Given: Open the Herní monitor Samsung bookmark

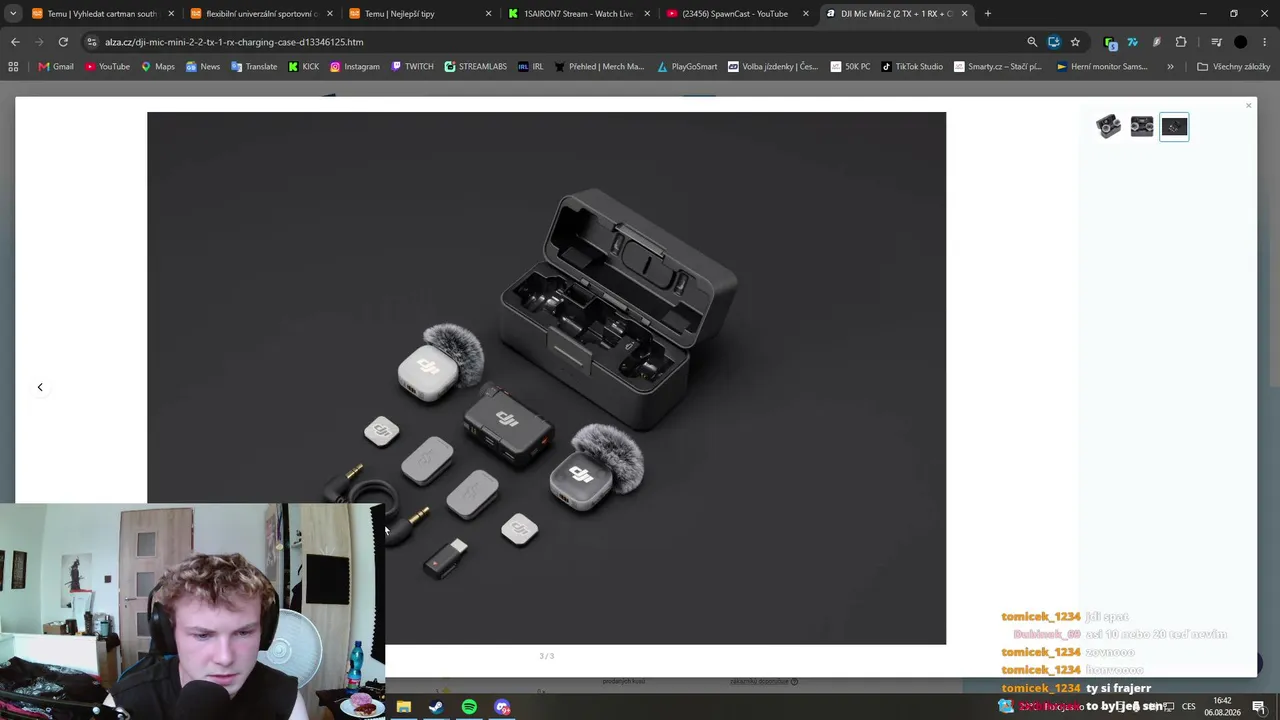Looking at the screenshot, I should click(1102, 67).
